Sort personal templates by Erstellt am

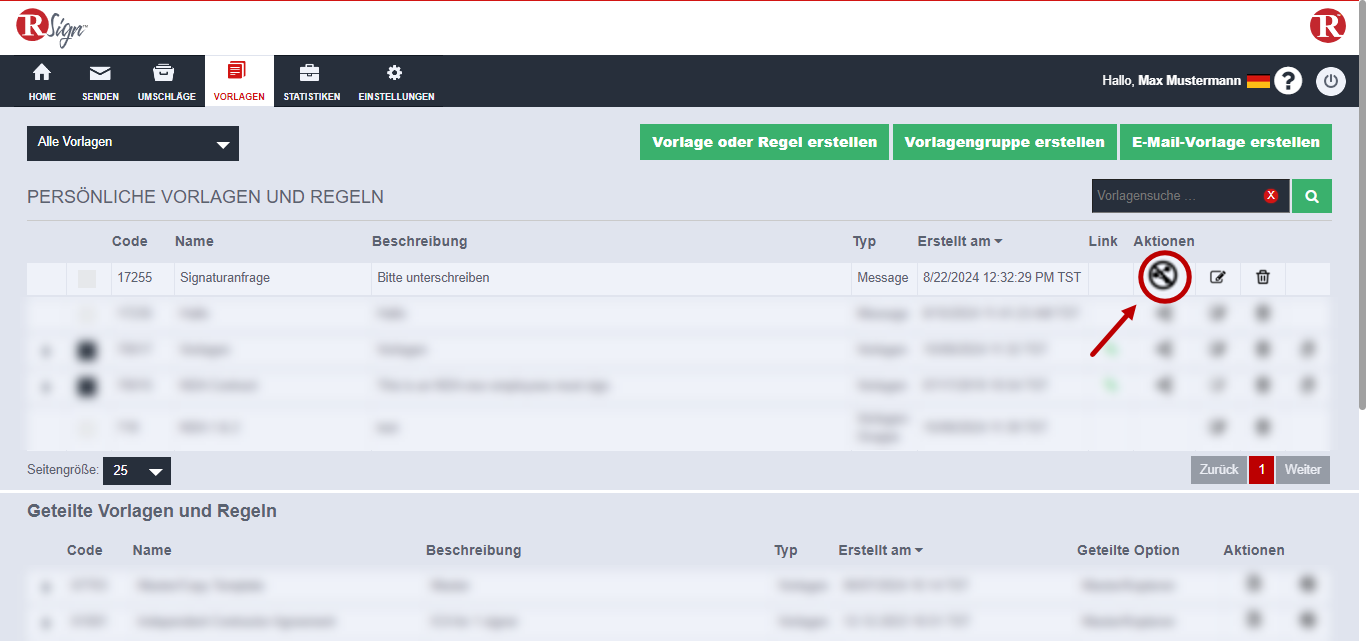pos(959,241)
